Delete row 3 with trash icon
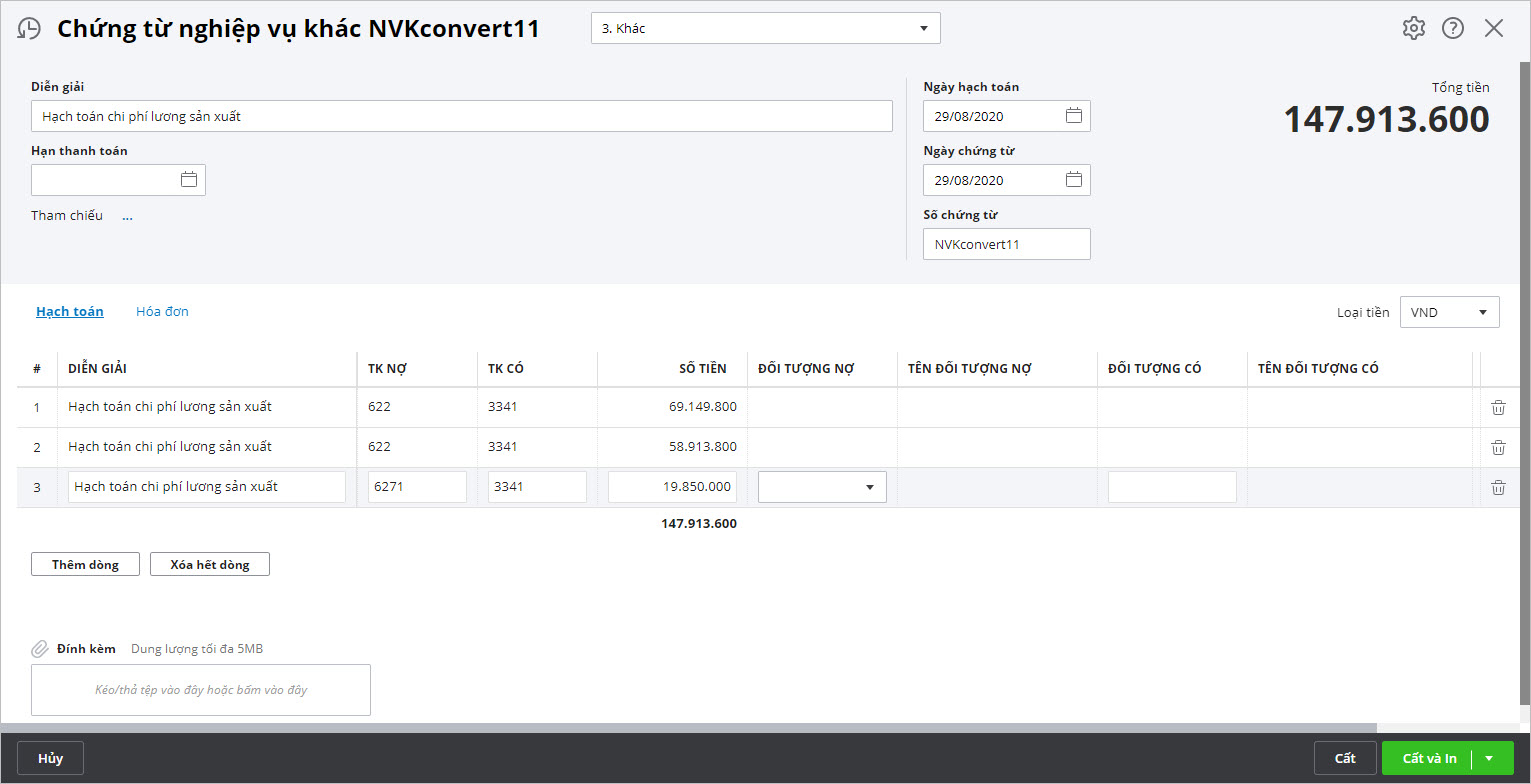 [x=1498, y=487]
